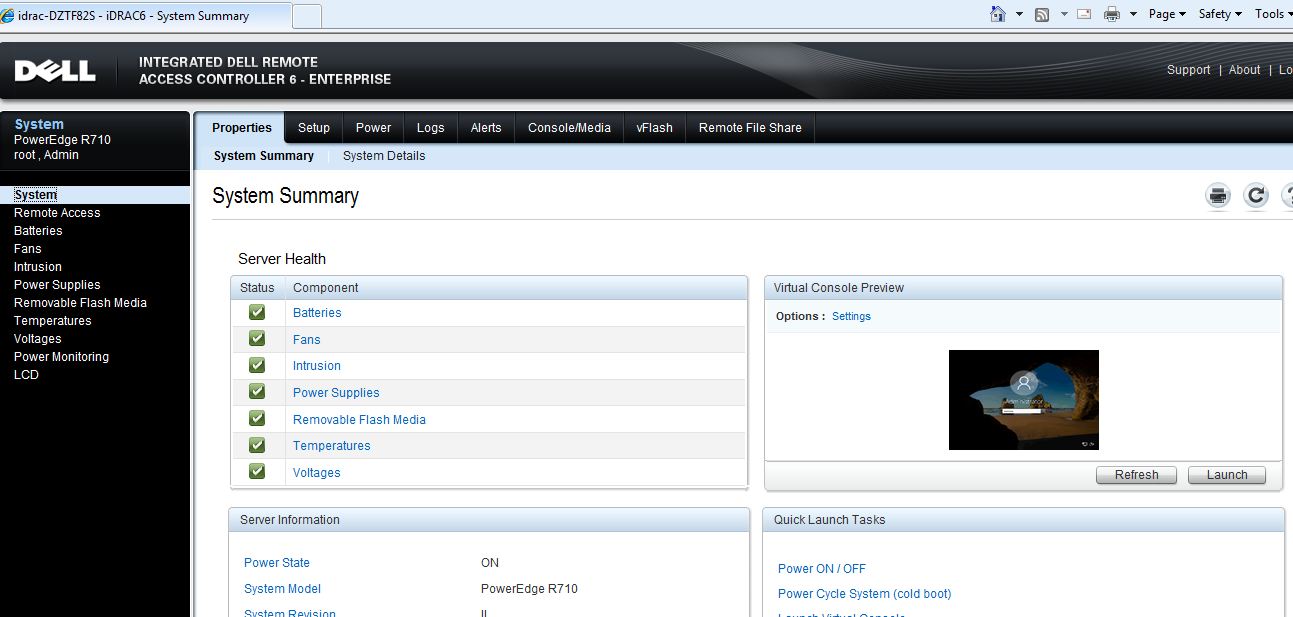Open help via the question mark icon

tap(1288, 195)
